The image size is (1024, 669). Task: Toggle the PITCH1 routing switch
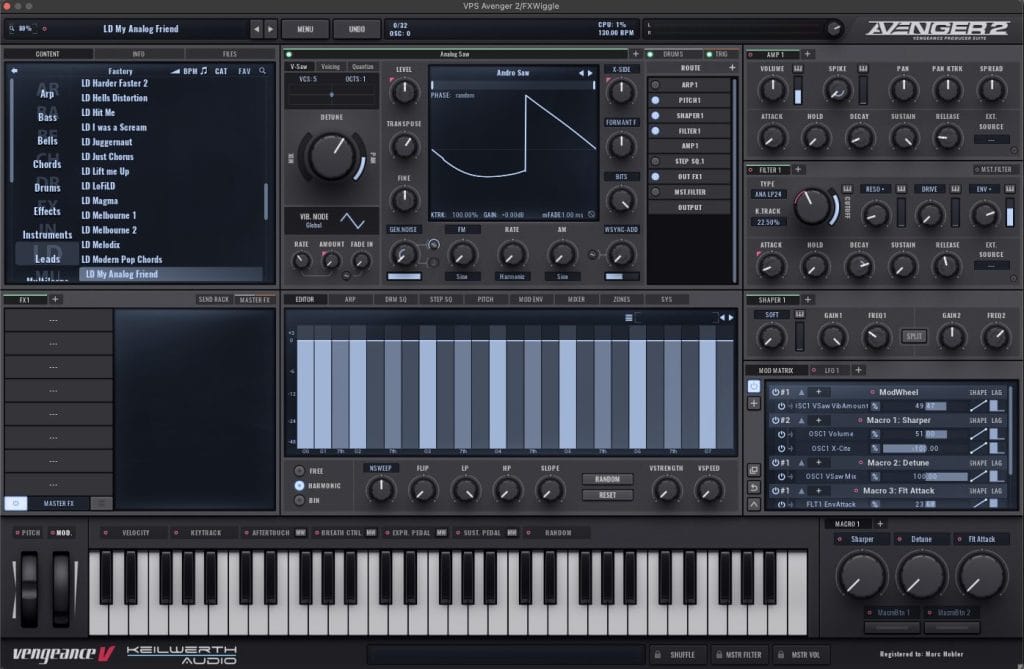pos(656,100)
